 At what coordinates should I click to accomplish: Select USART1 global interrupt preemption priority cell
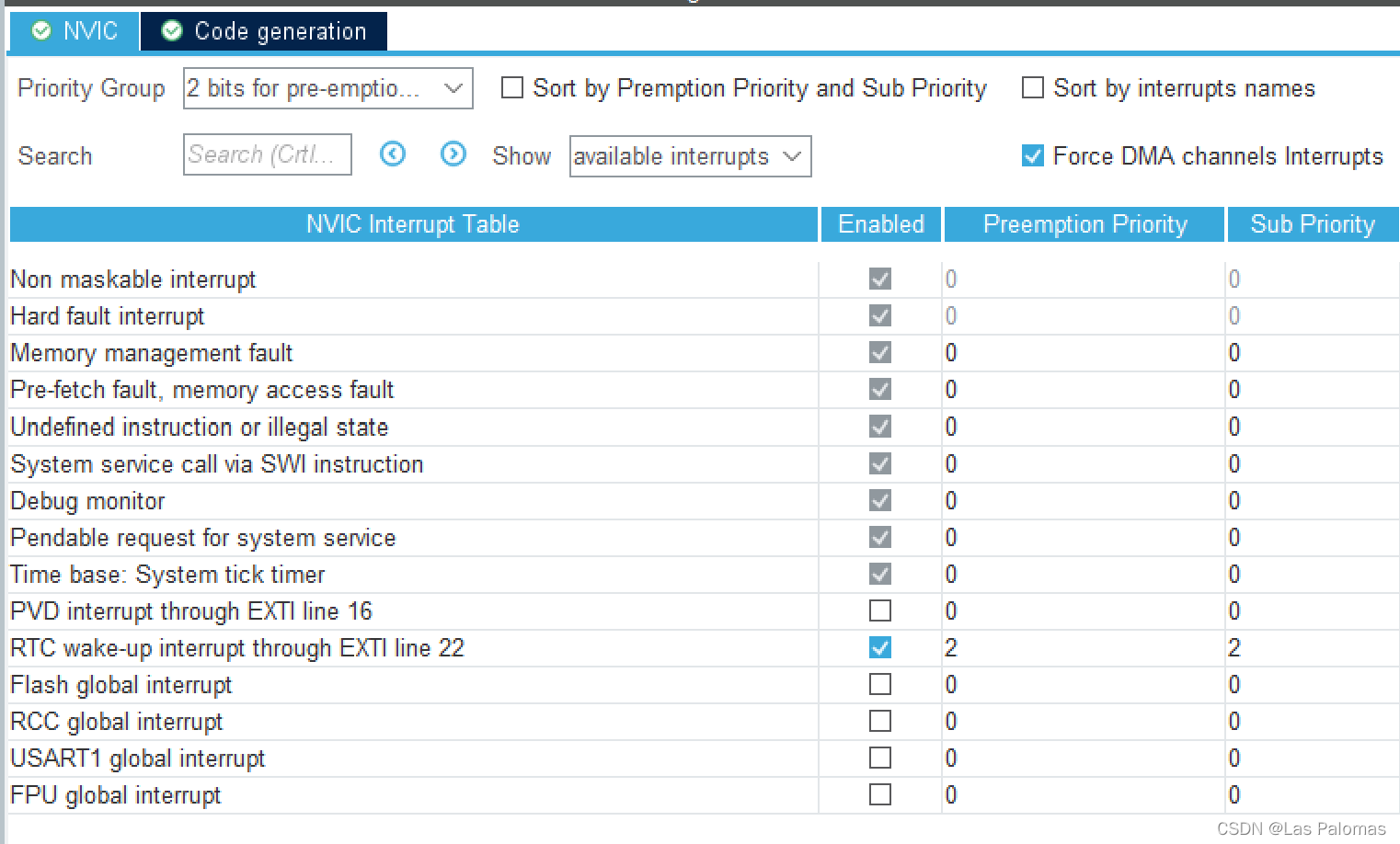1084,758
